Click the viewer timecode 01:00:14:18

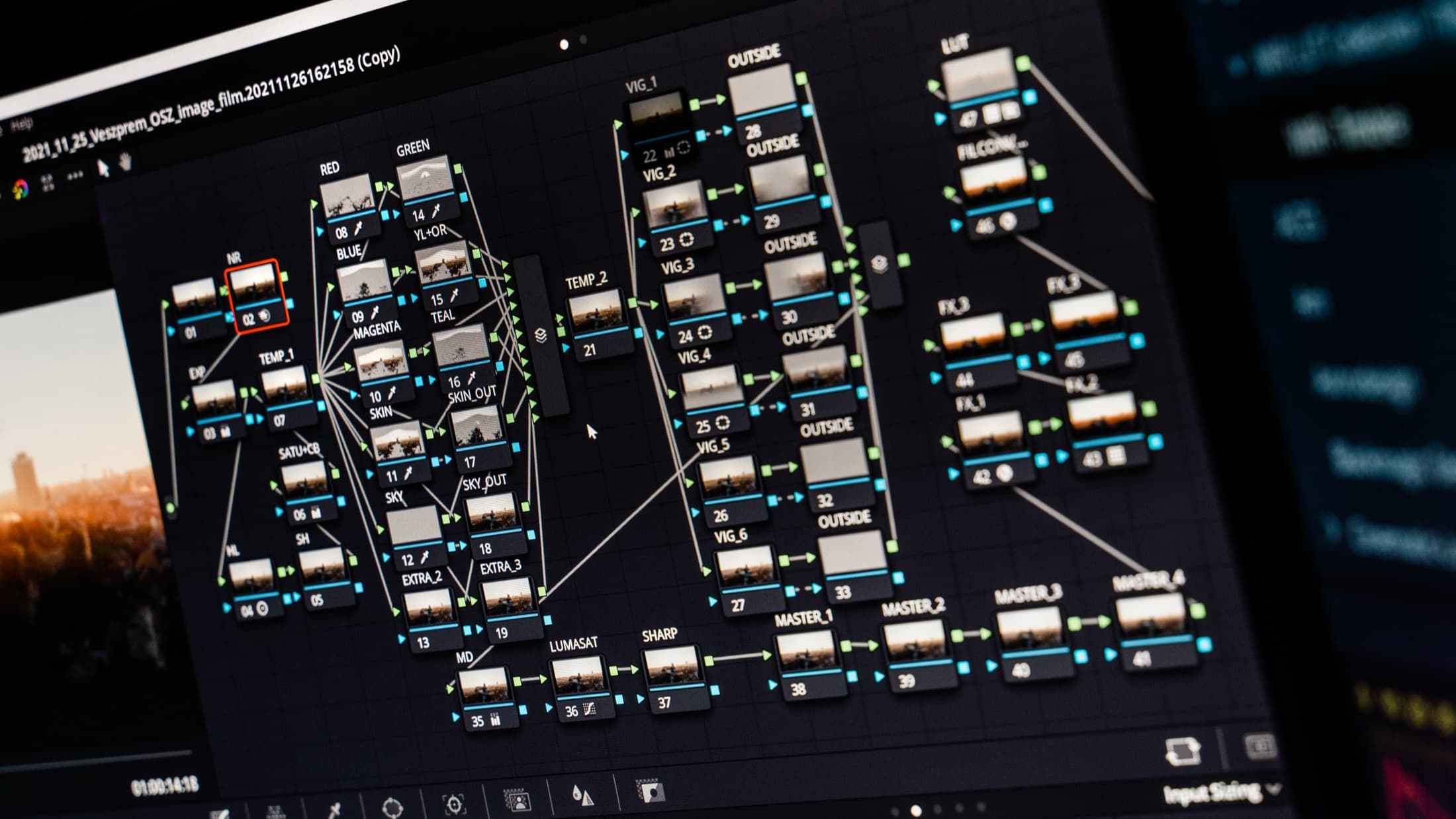[x=164, y=786]
